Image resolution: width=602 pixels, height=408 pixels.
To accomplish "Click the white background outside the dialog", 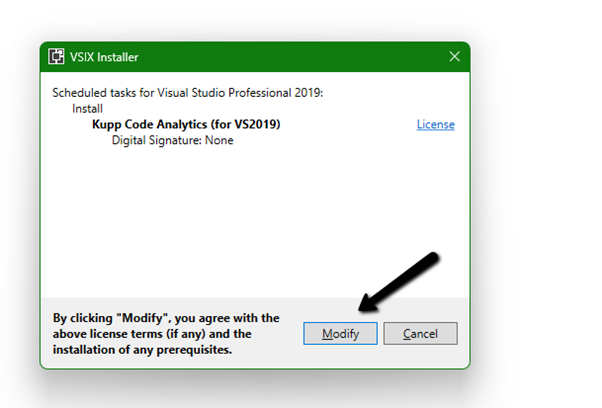I will tap(530, 200).
